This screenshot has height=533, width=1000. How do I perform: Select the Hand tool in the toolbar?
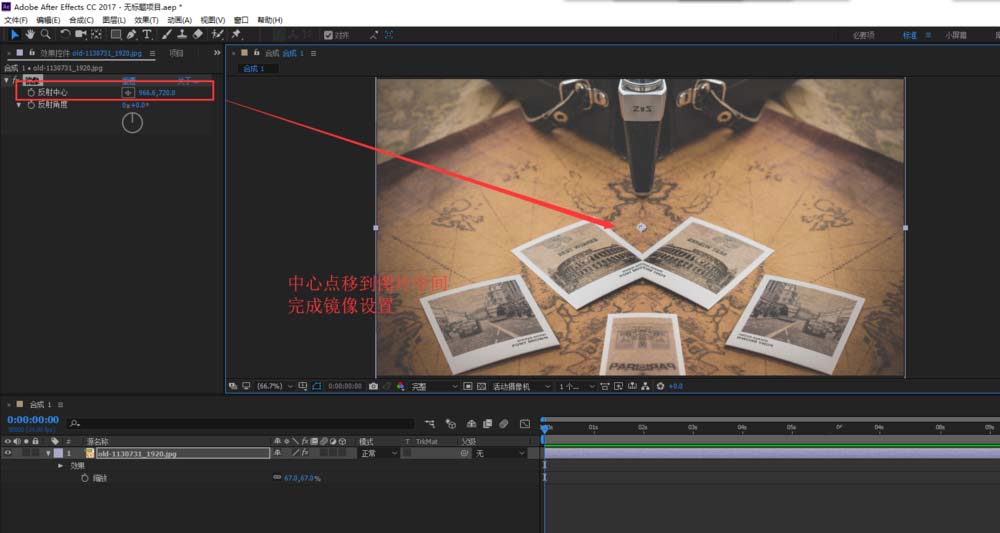tap(30, 34)
